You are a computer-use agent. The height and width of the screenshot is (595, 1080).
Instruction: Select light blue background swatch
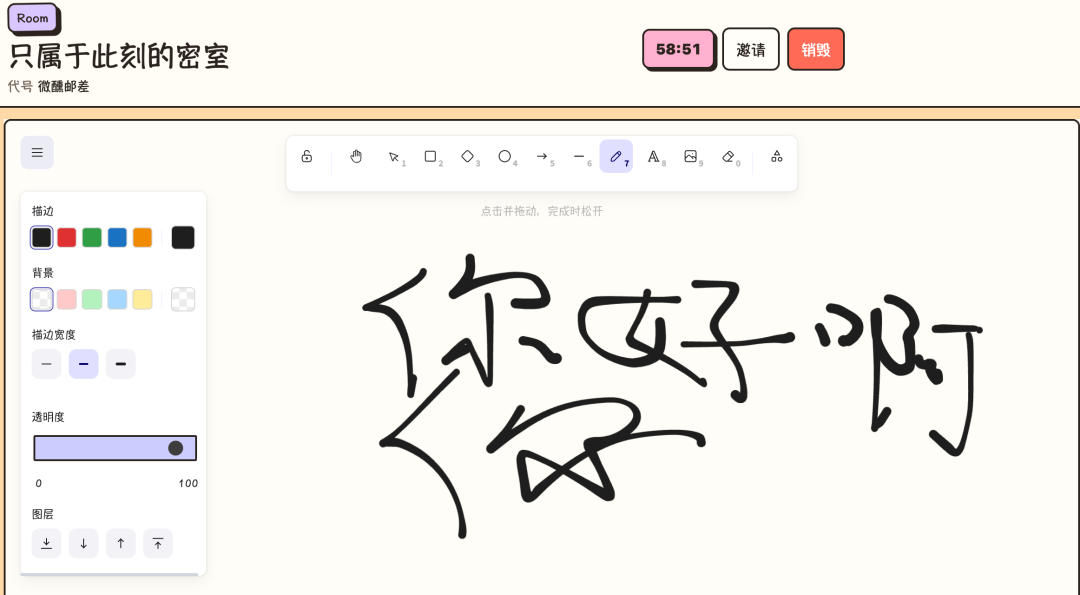[117, 300]
